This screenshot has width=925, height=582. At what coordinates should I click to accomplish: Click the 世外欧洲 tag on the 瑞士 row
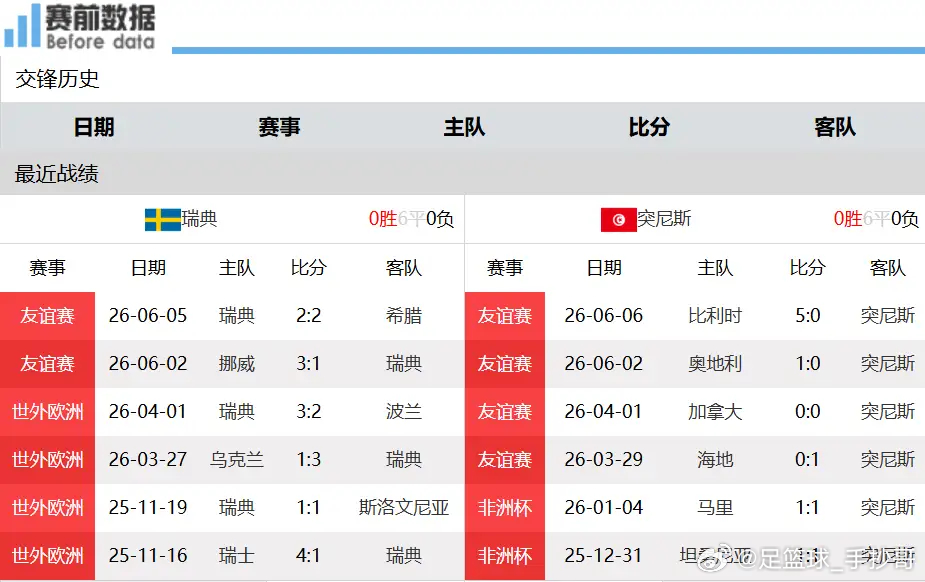pos(47,556)
